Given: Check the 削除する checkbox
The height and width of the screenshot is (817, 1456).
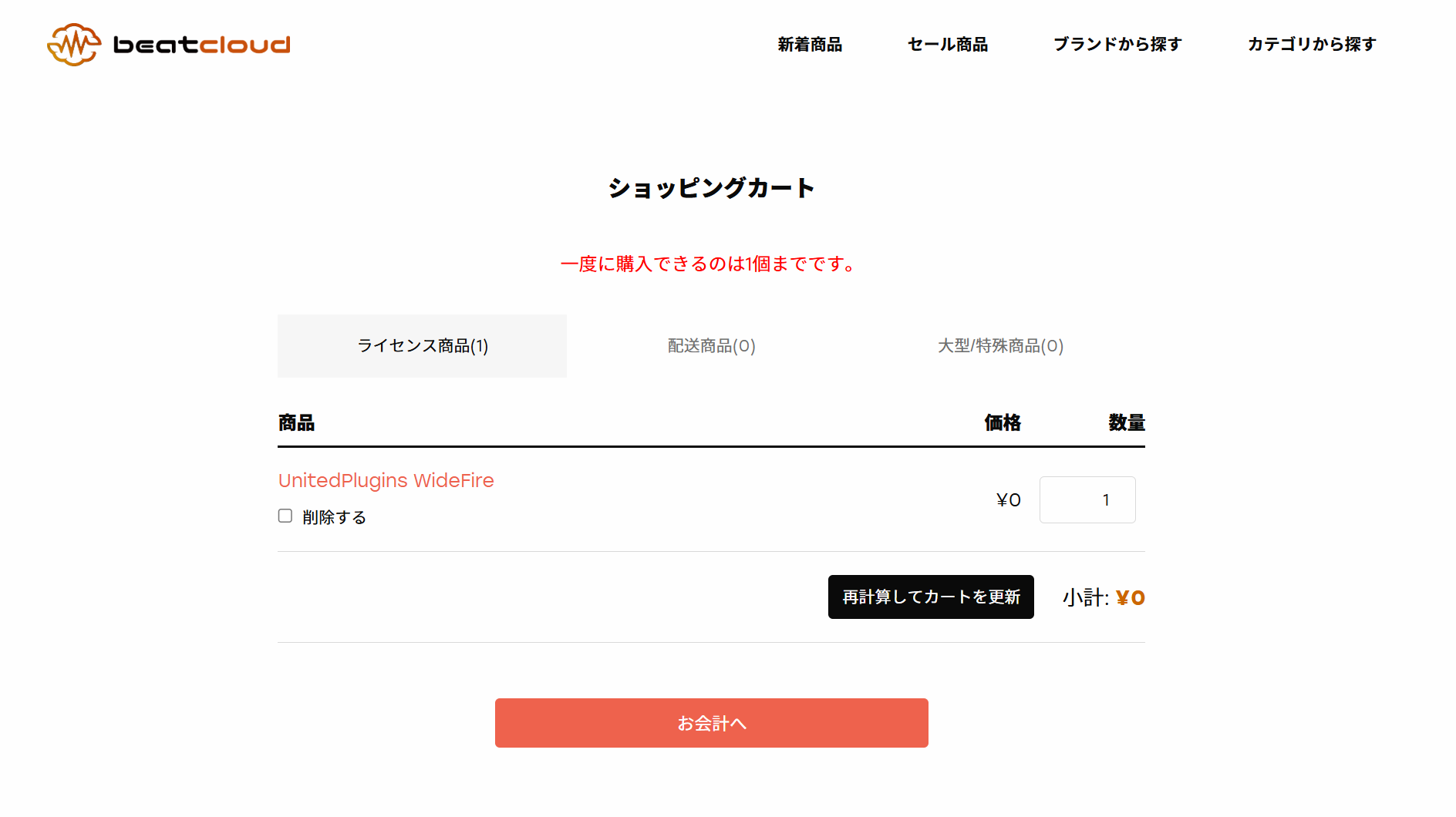Looking at the screenshot, I should click(x=285, y=516).
